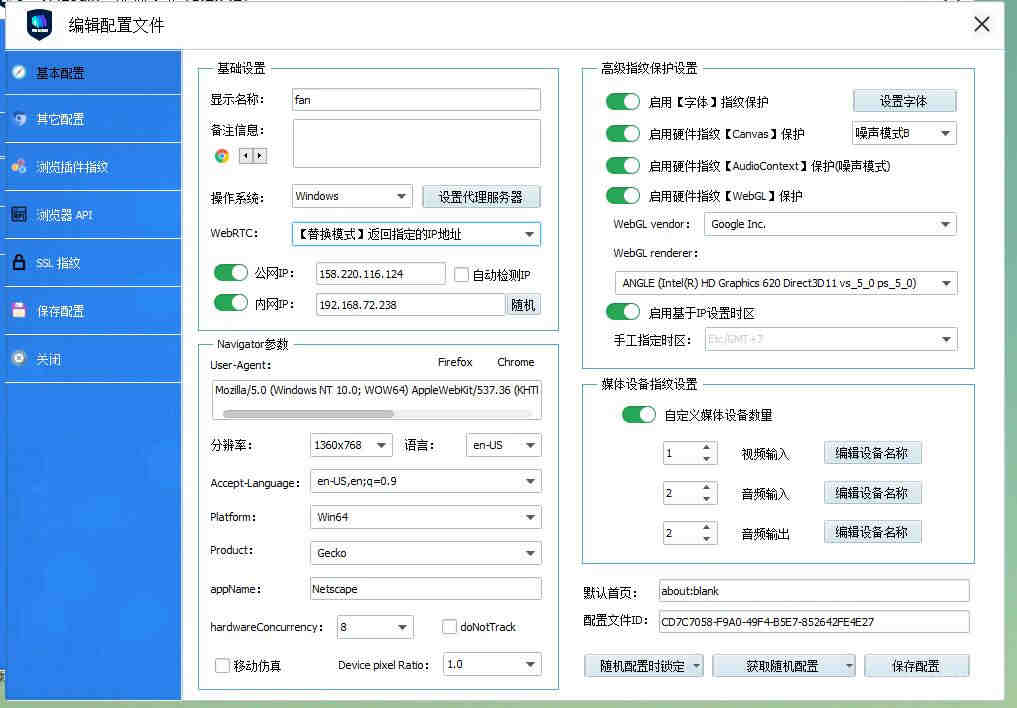Screen dimensions: 1017x708
Task: Click the compass icon beside 基本配置
Action: [19, 72]
